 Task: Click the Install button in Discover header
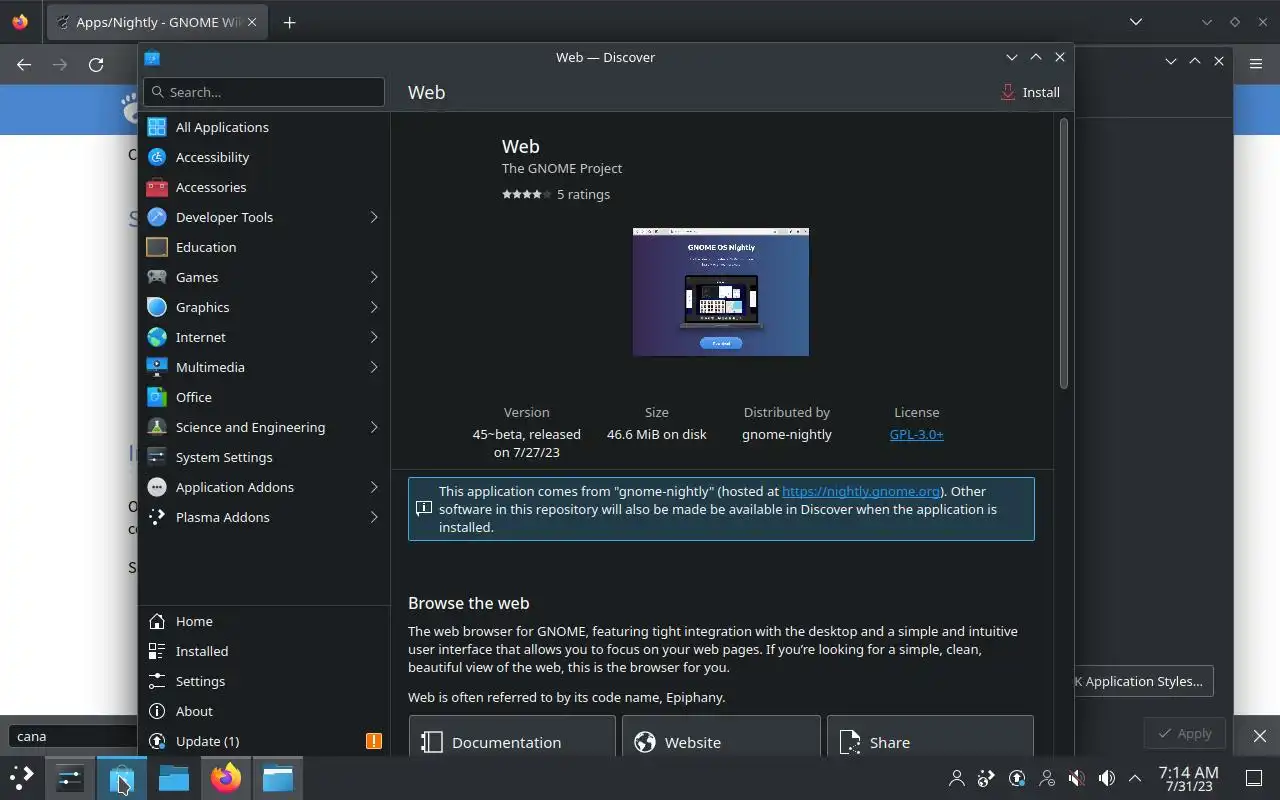(1030, 92)
